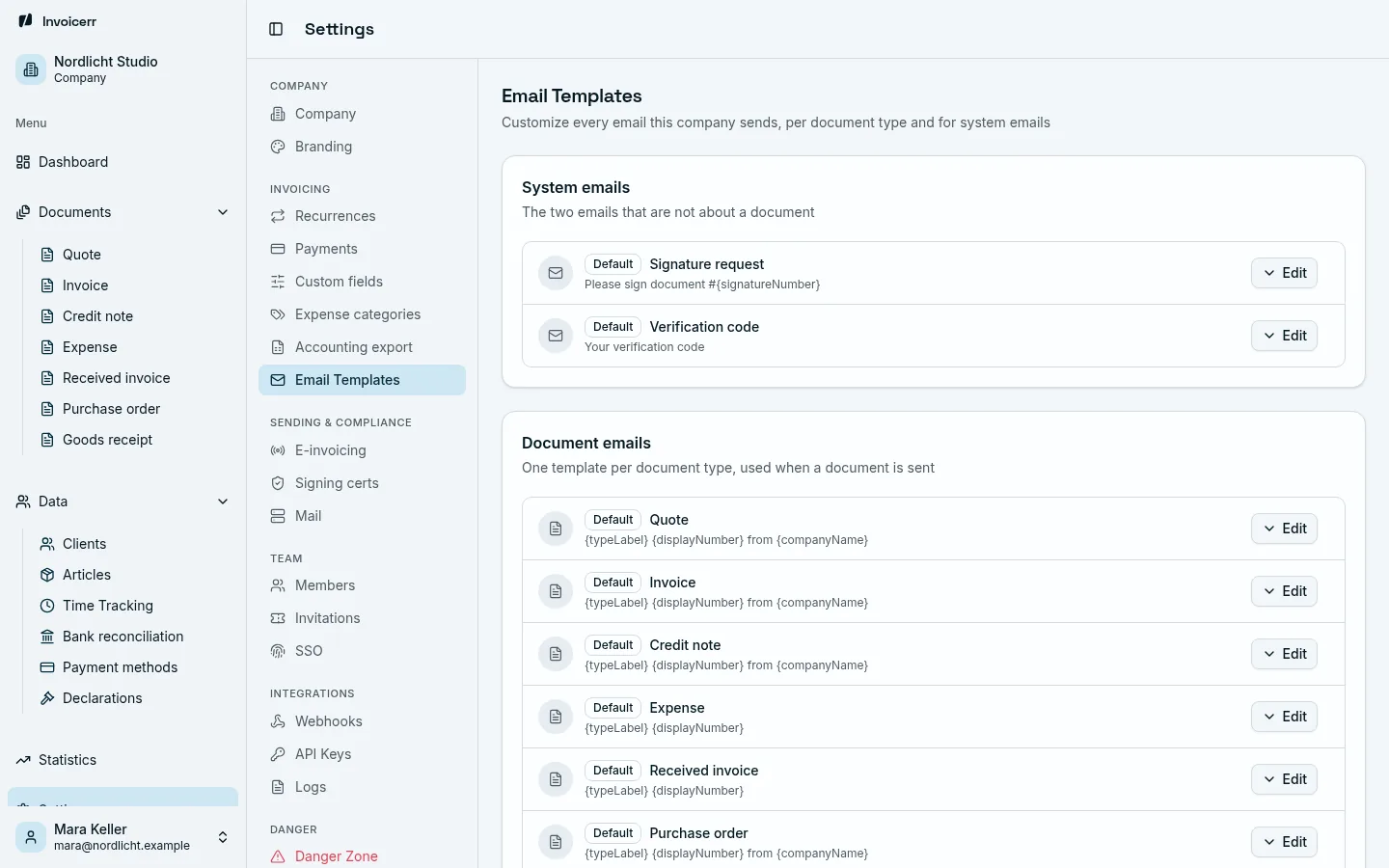Navigate to the Clients list
Screen dimensions: 1389x868
(x=134, y=544)
